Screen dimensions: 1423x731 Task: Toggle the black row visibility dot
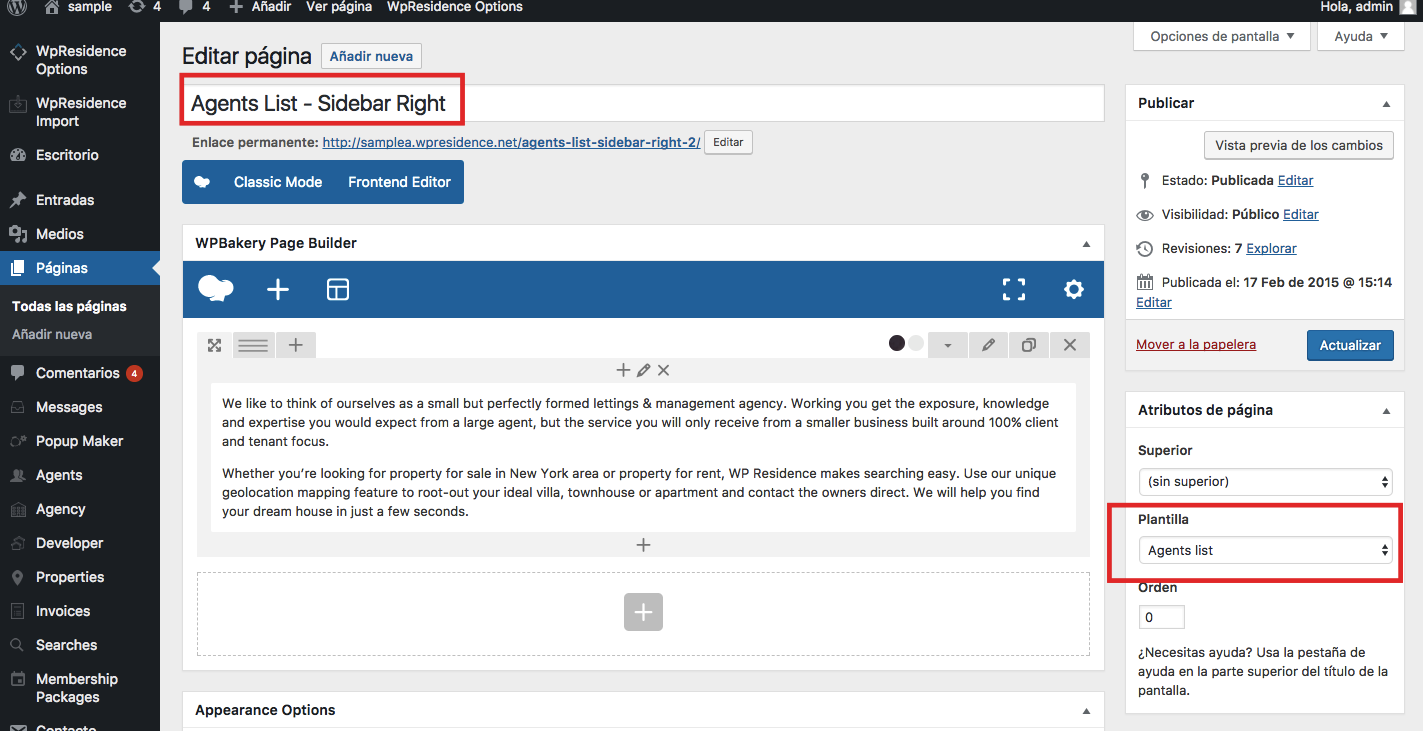click(897, 342)
